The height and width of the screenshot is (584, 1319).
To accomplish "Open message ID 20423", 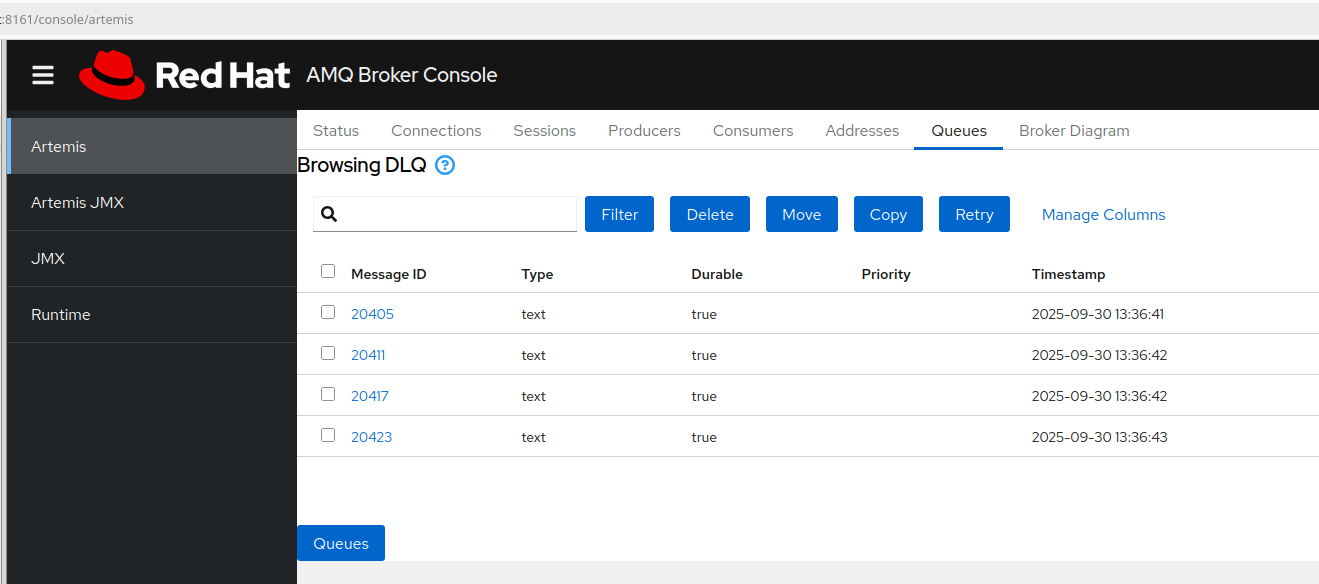I will [x=371, y=437].
